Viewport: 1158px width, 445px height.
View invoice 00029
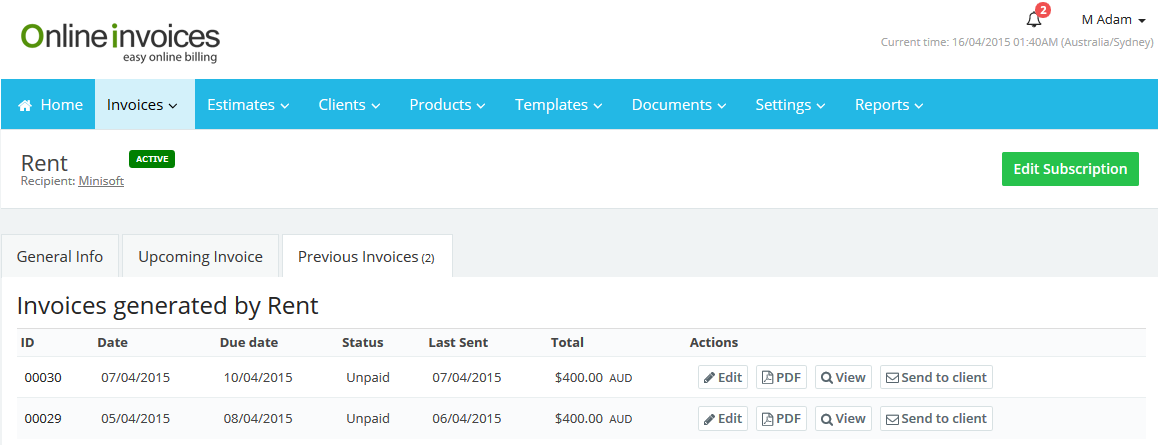point(843,419)
